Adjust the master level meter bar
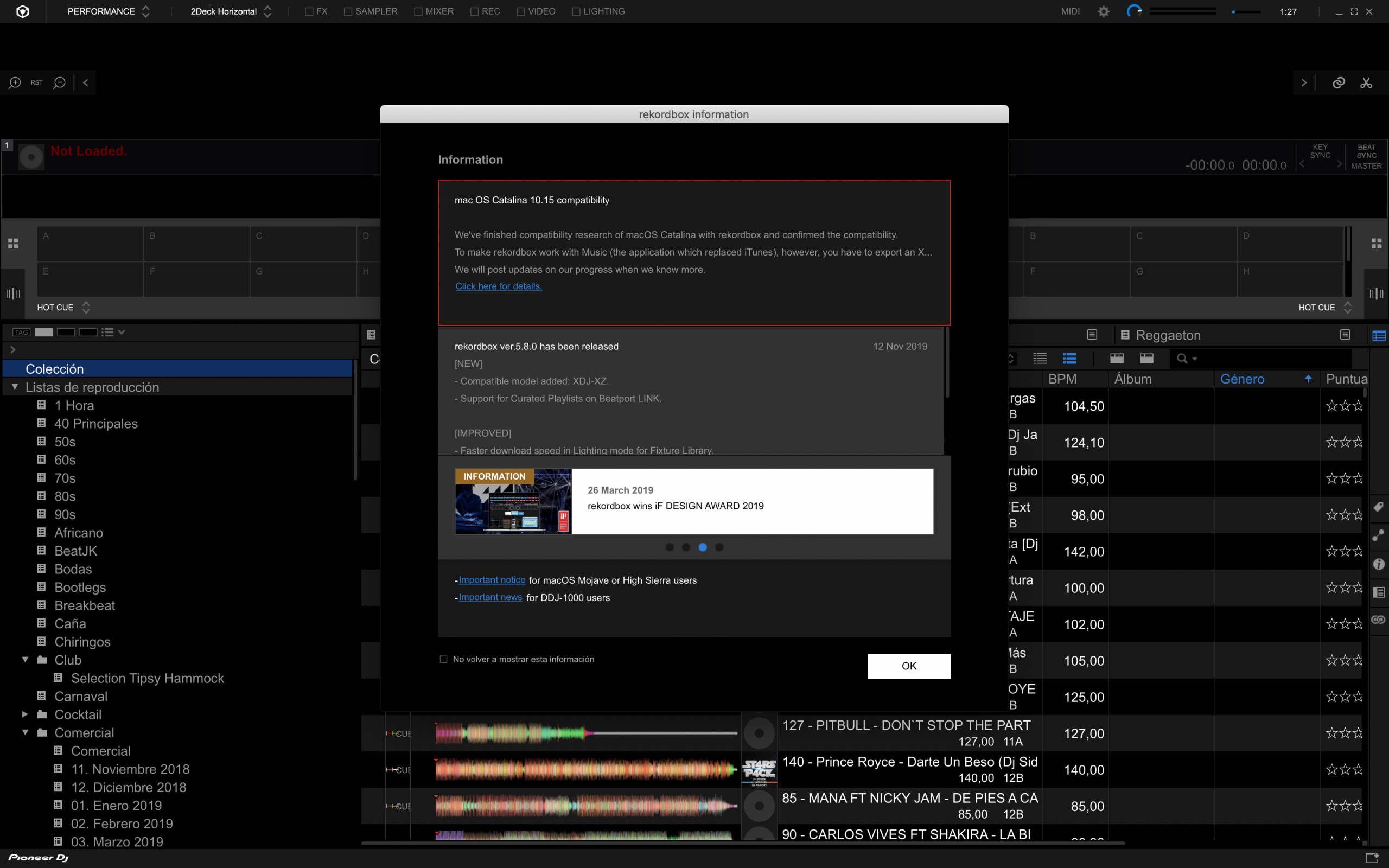The width and height of the screenshot is (1389, 868). [1182, 11]
